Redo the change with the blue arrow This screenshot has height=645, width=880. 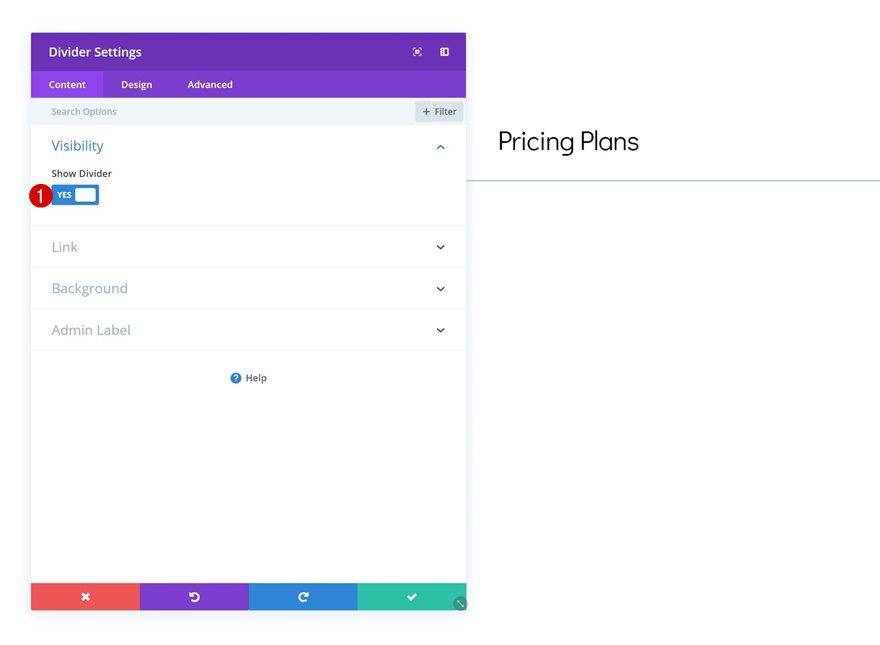(x=303, y=596)
